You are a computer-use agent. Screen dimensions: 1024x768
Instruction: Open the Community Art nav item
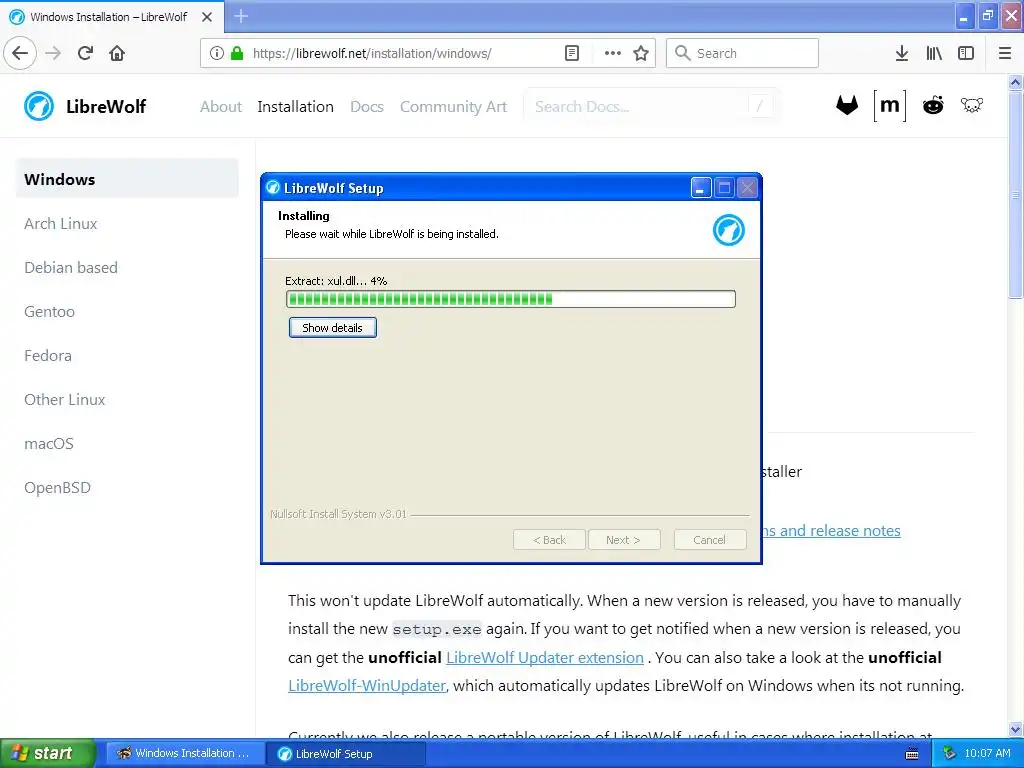(453, 106)
